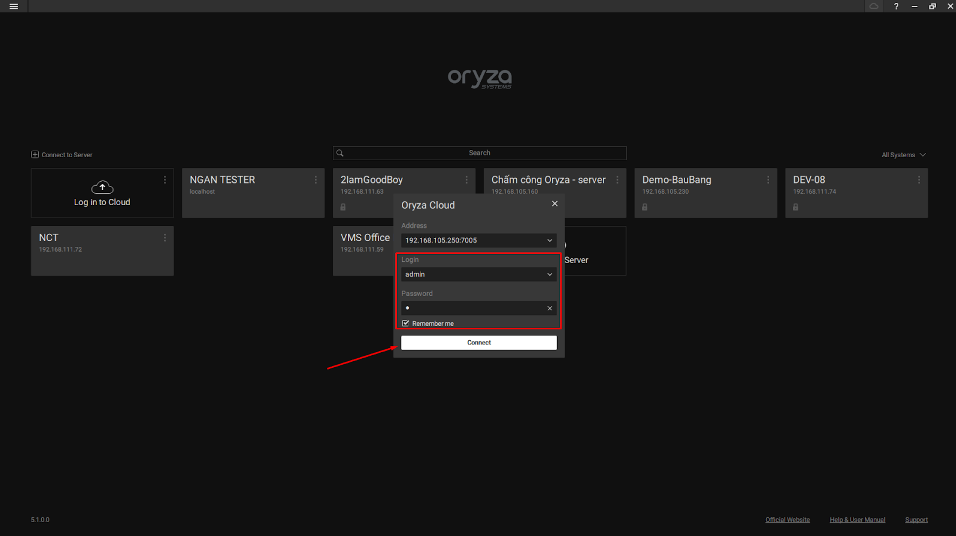Viewport: 956px width, 536px height.
Task: Expand the Address dropdown
Action: [549, 240]
